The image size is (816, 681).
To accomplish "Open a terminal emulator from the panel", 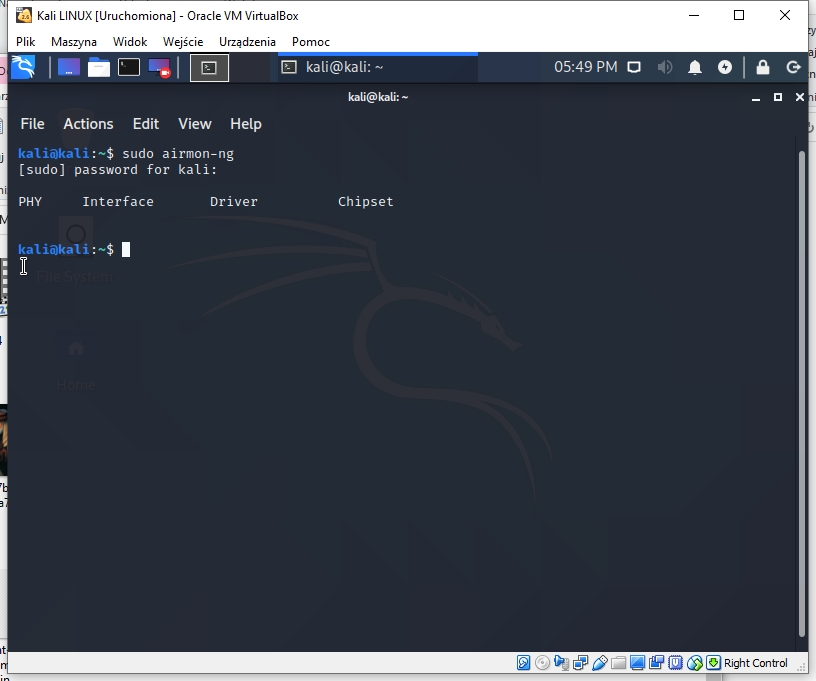I will point(127,67).
